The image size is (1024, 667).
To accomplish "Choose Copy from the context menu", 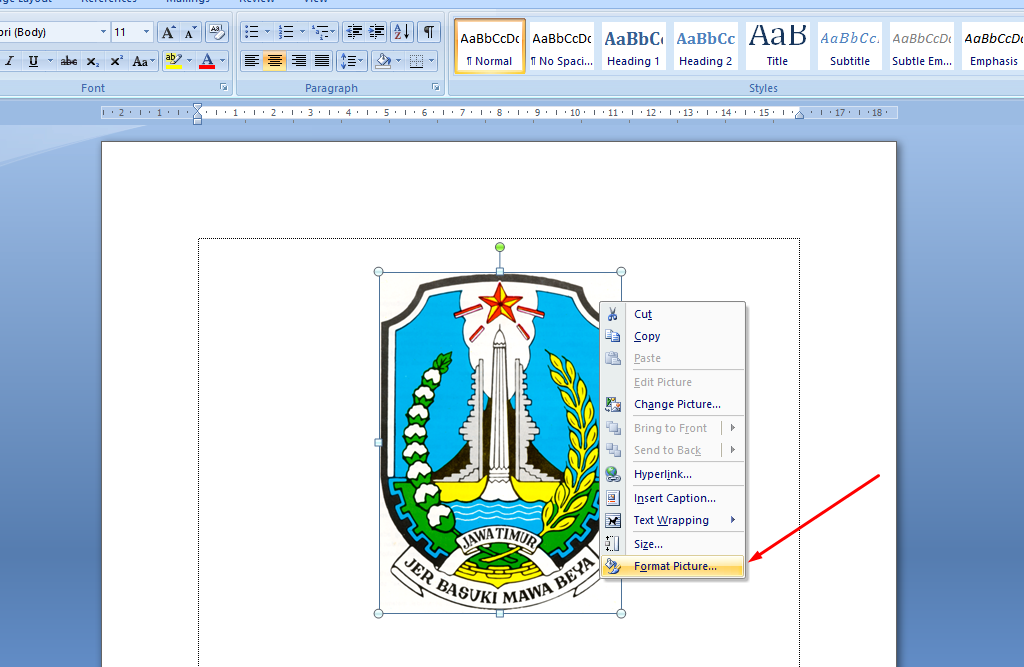I will (x=673, y=336).
